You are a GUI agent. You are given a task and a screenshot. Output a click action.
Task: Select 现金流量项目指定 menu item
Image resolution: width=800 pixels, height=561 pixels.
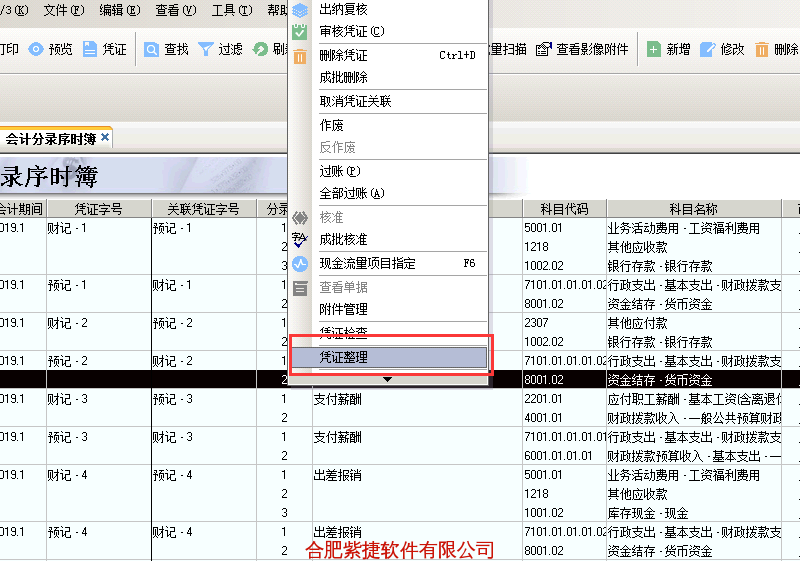(x=367, y=264)
